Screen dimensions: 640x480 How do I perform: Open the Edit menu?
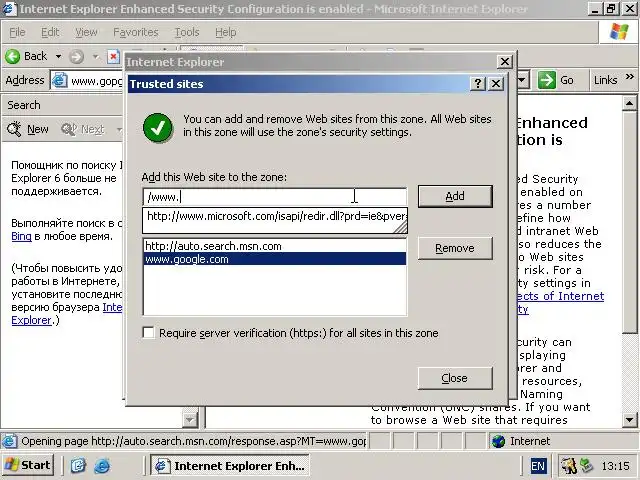click(50, 32)
